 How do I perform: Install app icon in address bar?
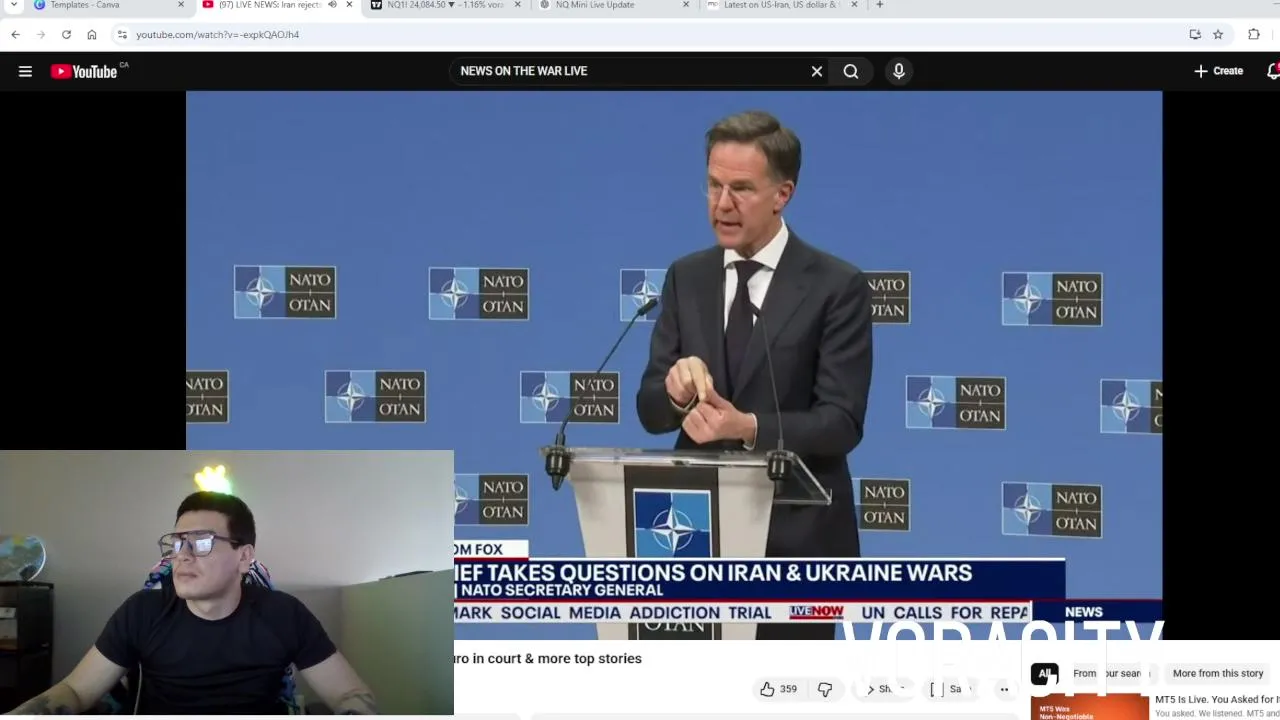(1195, 34)
